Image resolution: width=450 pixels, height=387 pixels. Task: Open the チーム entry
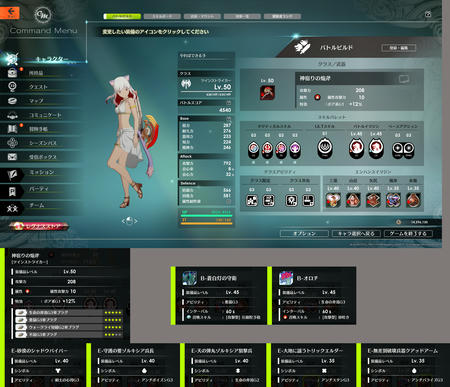click(x=37, y=205)
